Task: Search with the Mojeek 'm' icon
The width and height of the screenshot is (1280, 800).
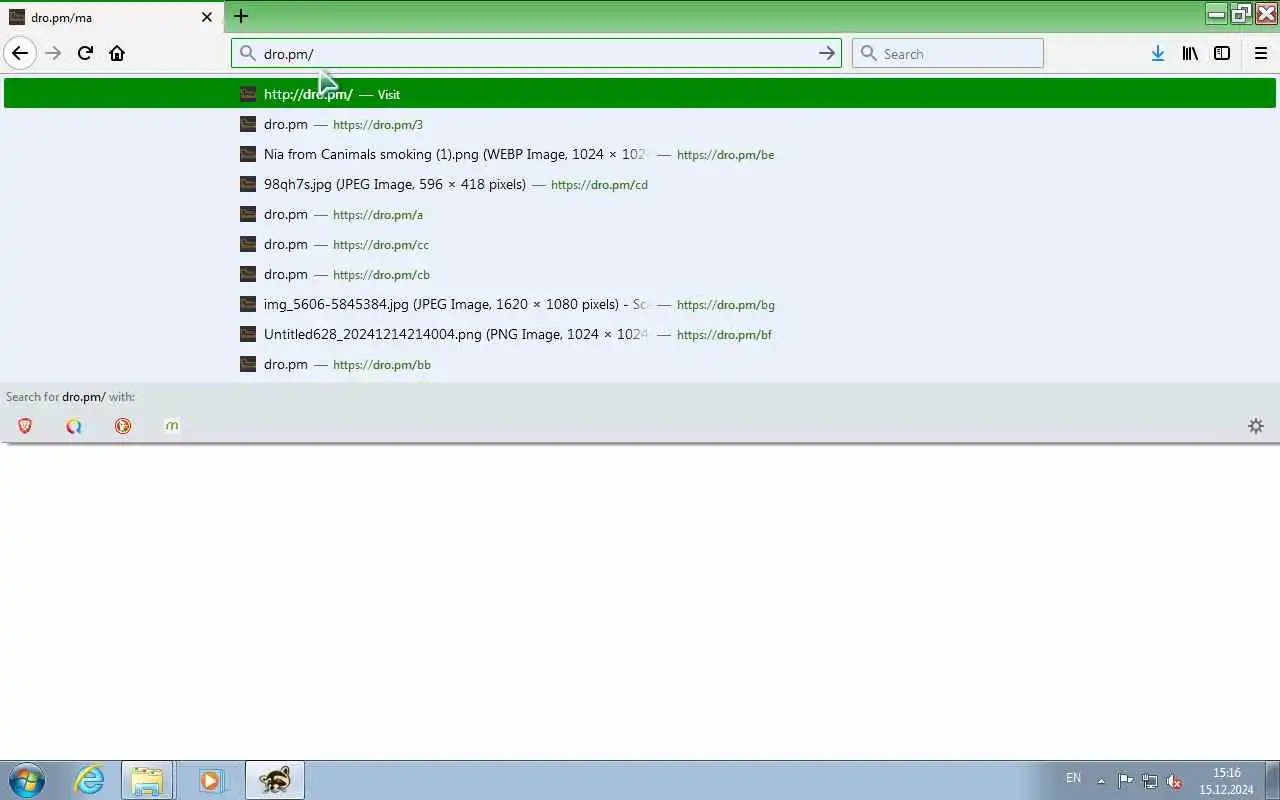Action: click(172, 426)
